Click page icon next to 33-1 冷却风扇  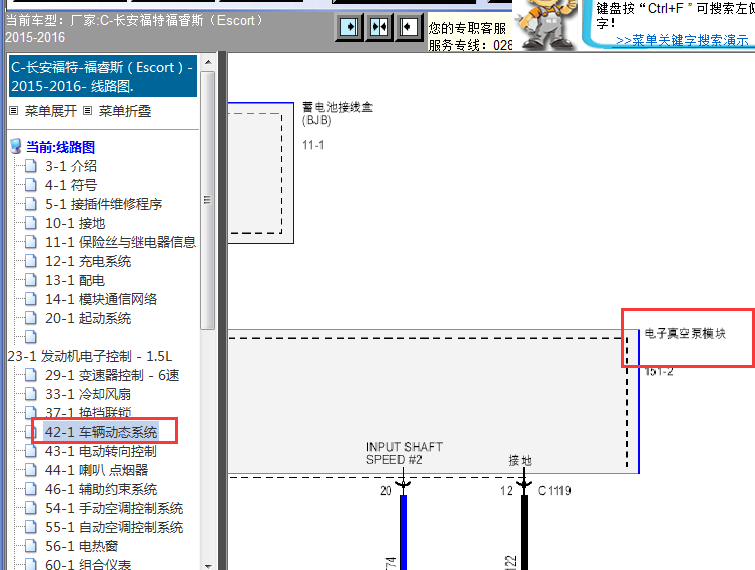point(31,394)
